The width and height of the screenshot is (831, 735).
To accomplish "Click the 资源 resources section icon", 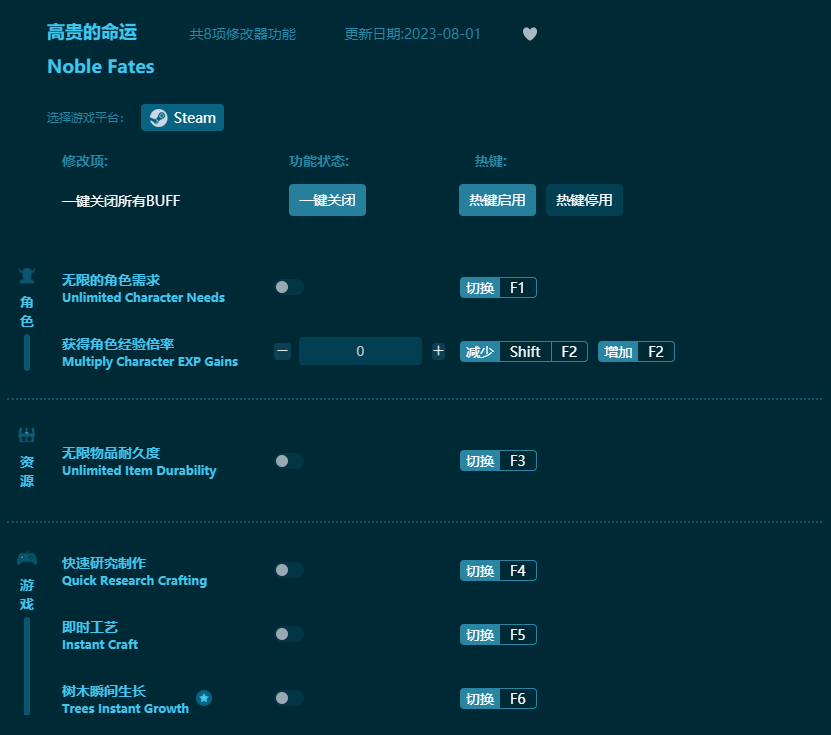I will point(26,434).
